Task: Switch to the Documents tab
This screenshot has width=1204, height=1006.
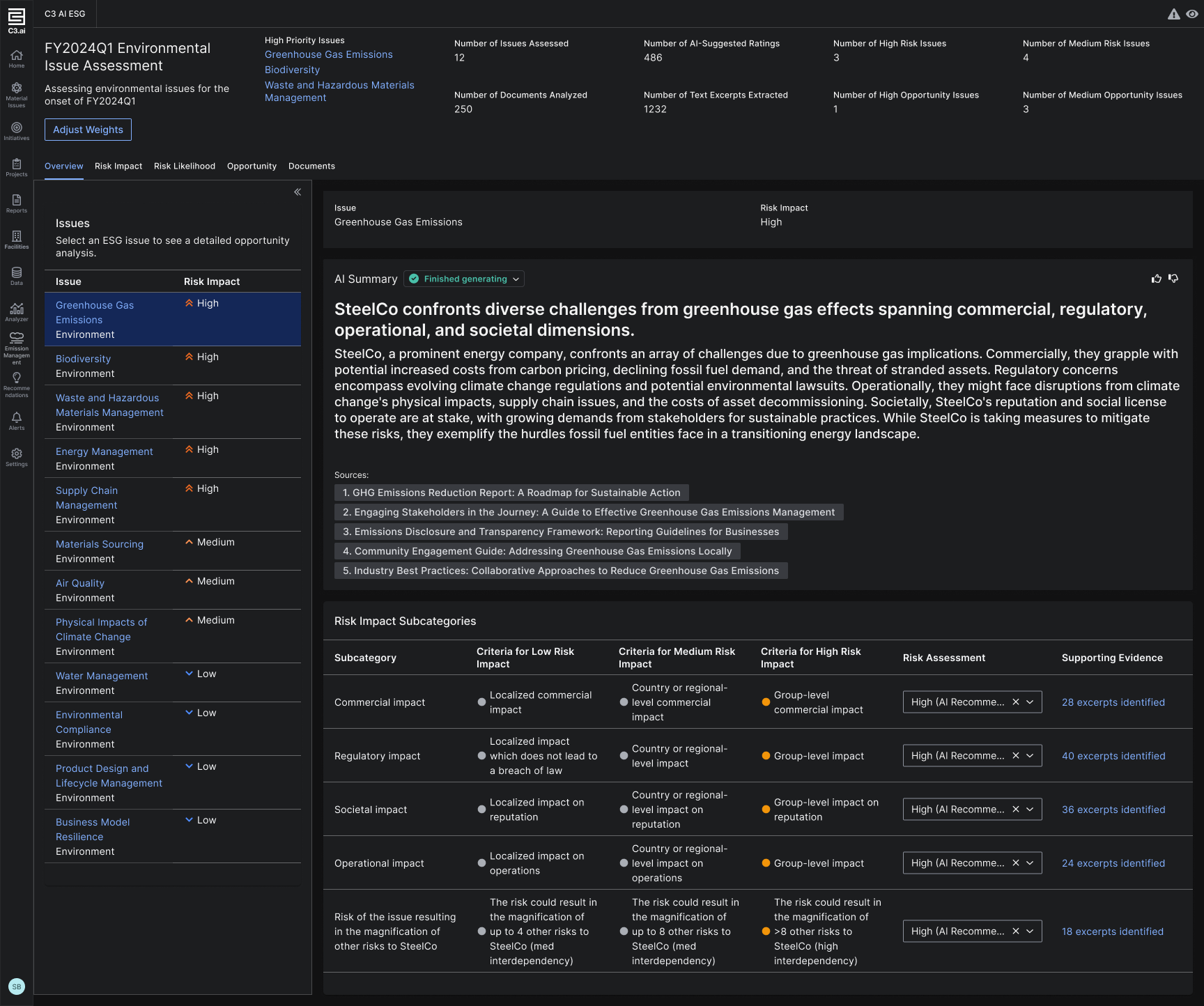Action: [x=311, y=166]
